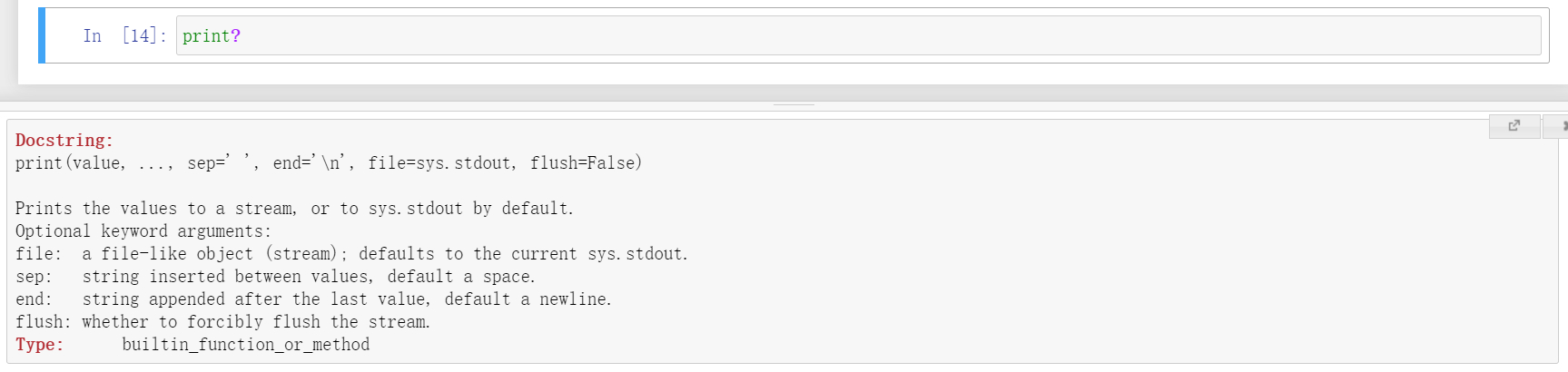1568x372 pixels.
Task: Select the In [14] prompt area
Action: coord(125,35)
